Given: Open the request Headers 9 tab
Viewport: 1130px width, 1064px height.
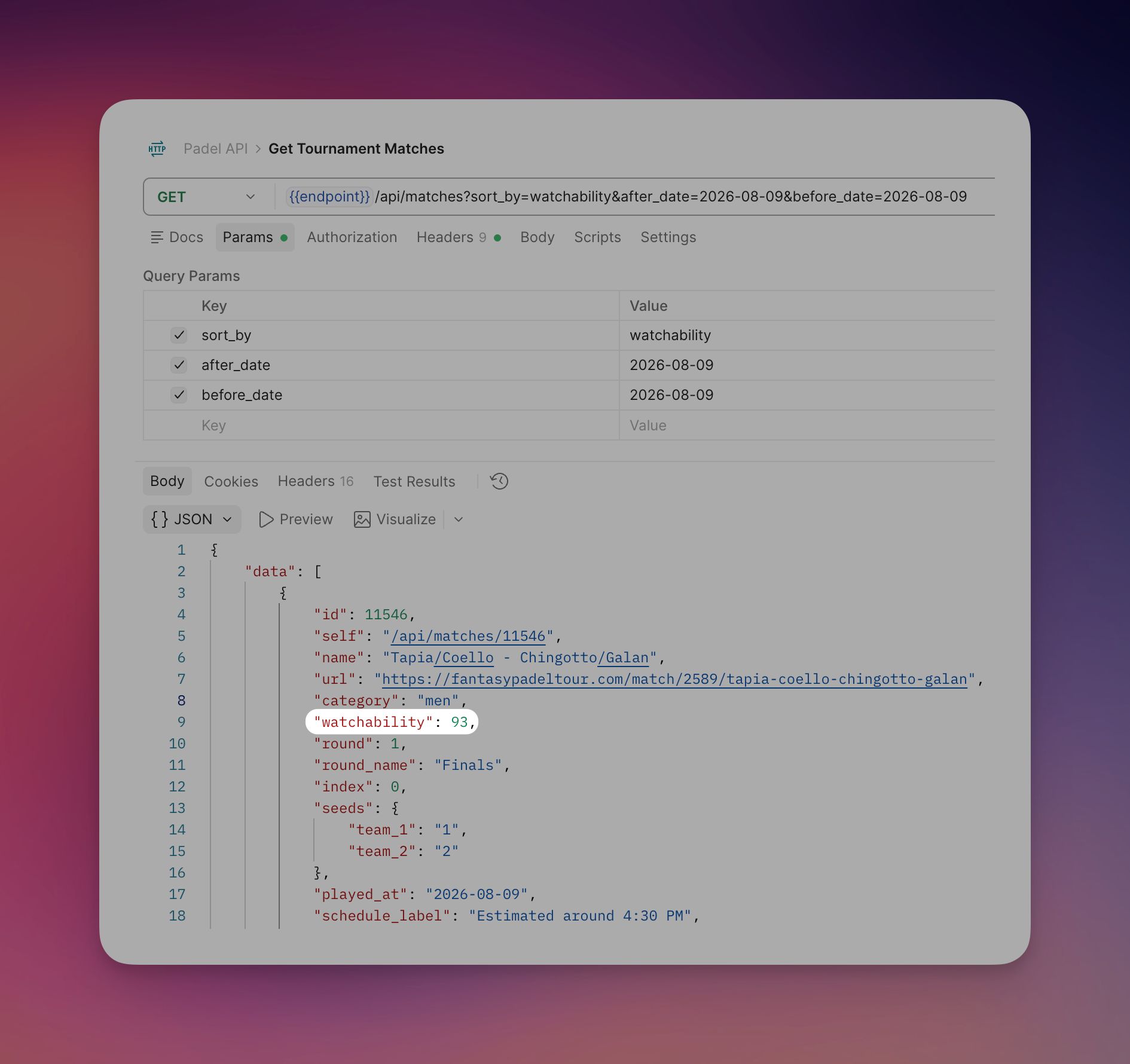Looking at the screenshot, I should [459, 237].
